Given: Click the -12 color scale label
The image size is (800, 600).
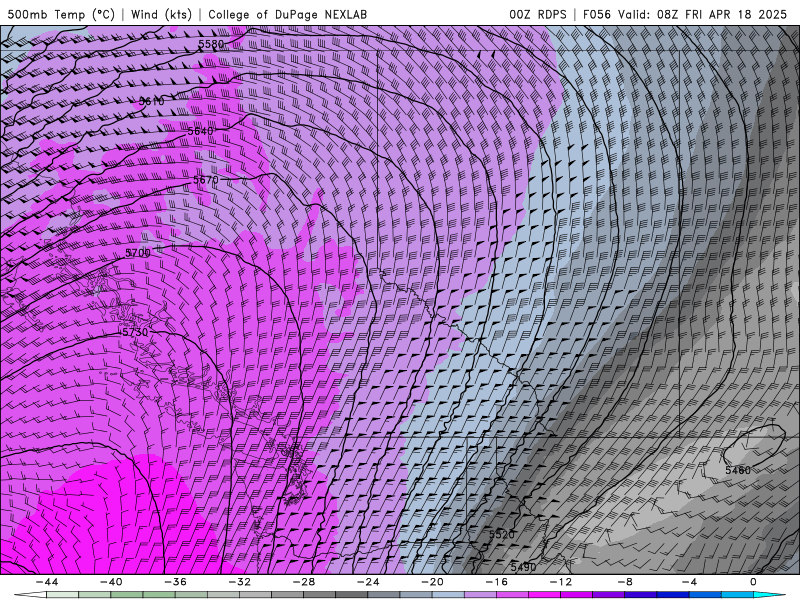Looking at the screenshot, I should tap(561, 582).
